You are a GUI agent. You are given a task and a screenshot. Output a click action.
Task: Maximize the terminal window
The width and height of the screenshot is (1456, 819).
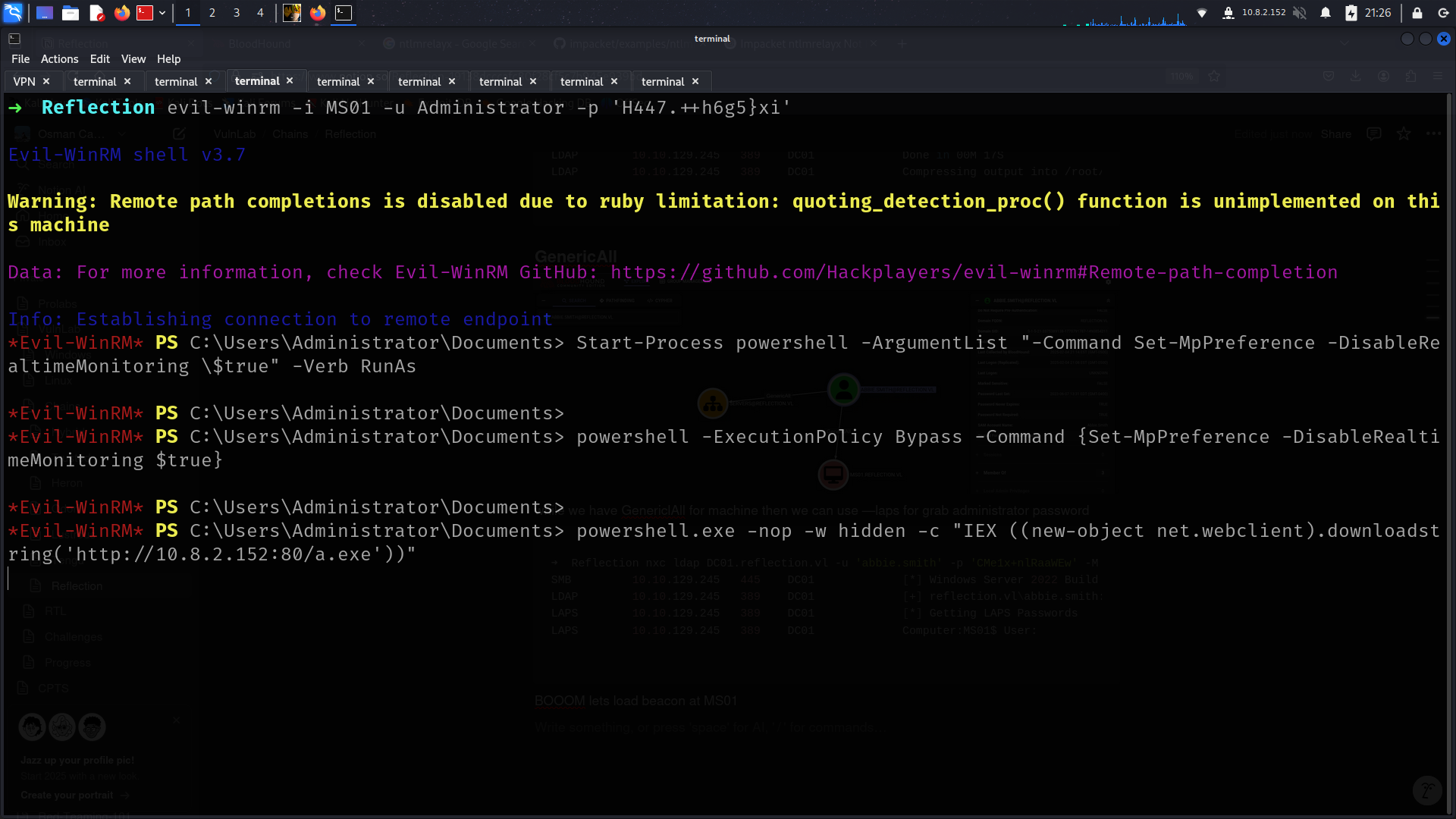coord(1426,39)
